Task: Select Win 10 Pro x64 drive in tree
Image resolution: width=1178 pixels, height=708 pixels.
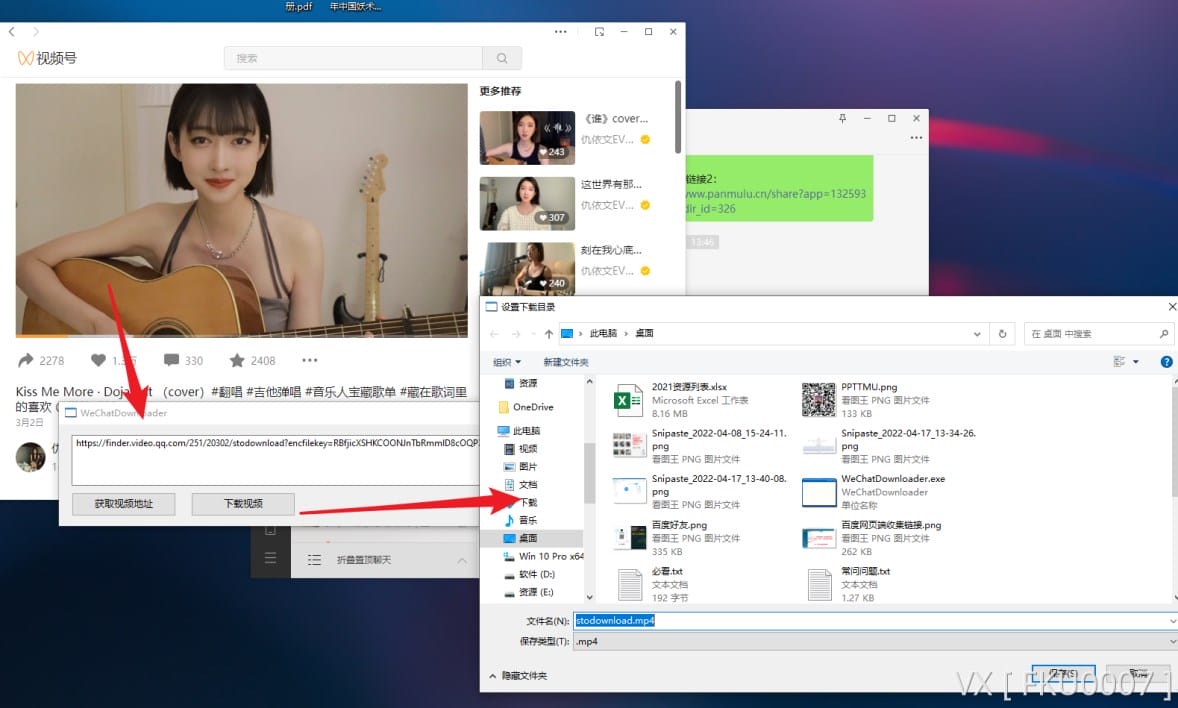Action: click(550, 556)
